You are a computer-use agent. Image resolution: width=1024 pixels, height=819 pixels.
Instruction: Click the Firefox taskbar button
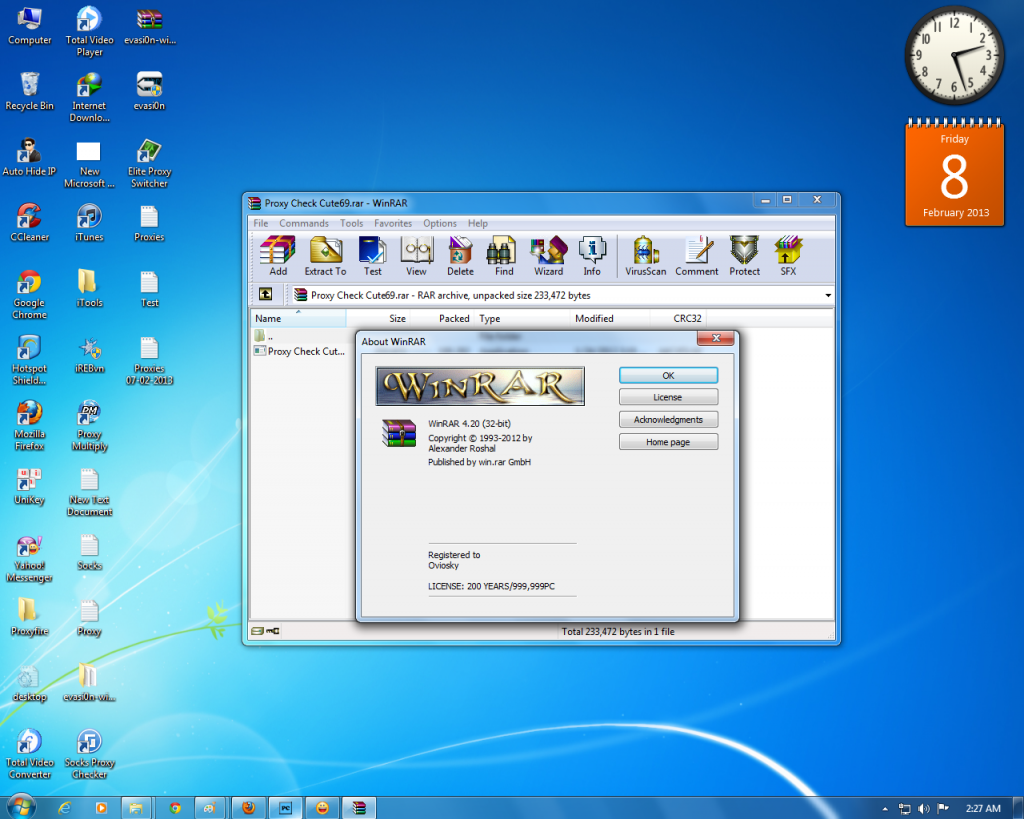(x=248, y=808)
